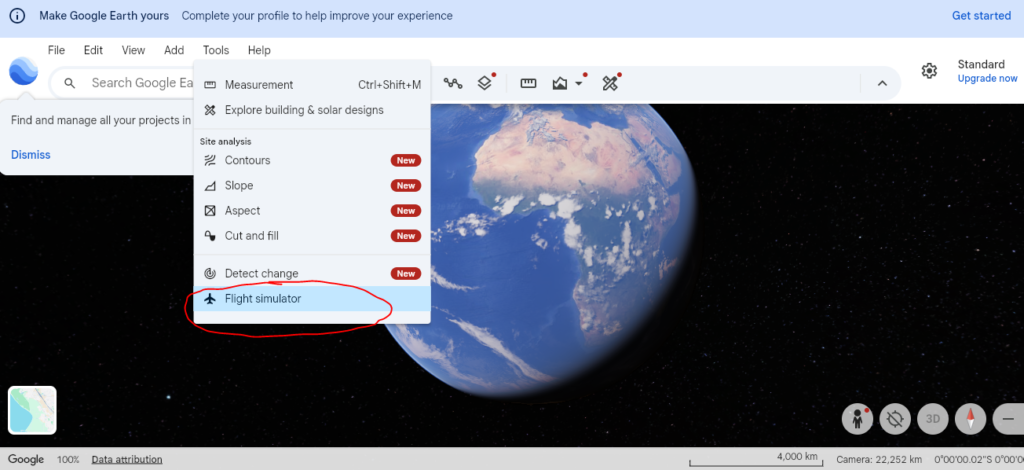Open the settings gear icon

pyautogui.click(x=929, y=70)
